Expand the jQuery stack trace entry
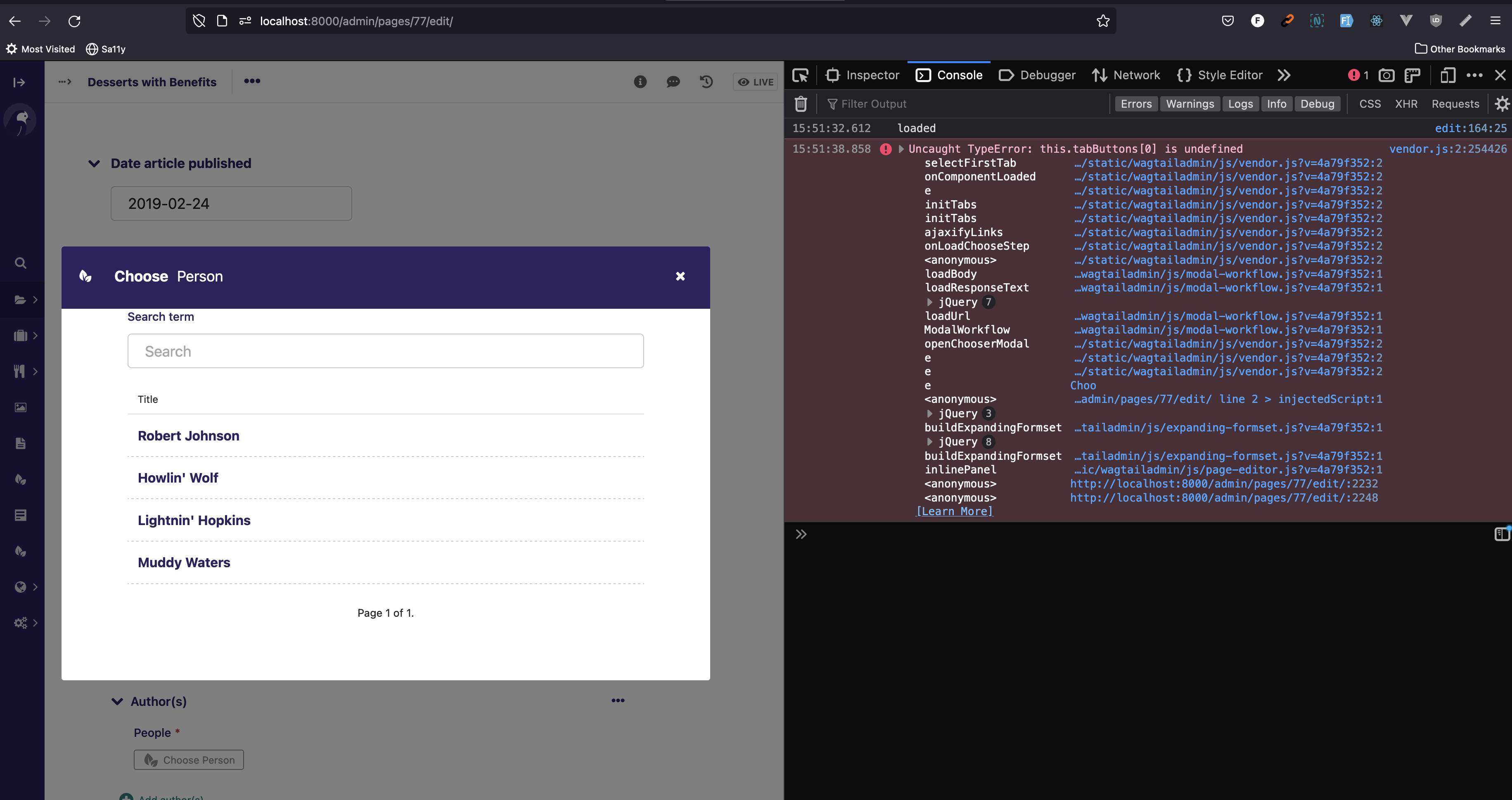The width and height of the screenshot is (1512, 800). pos(930,302)
